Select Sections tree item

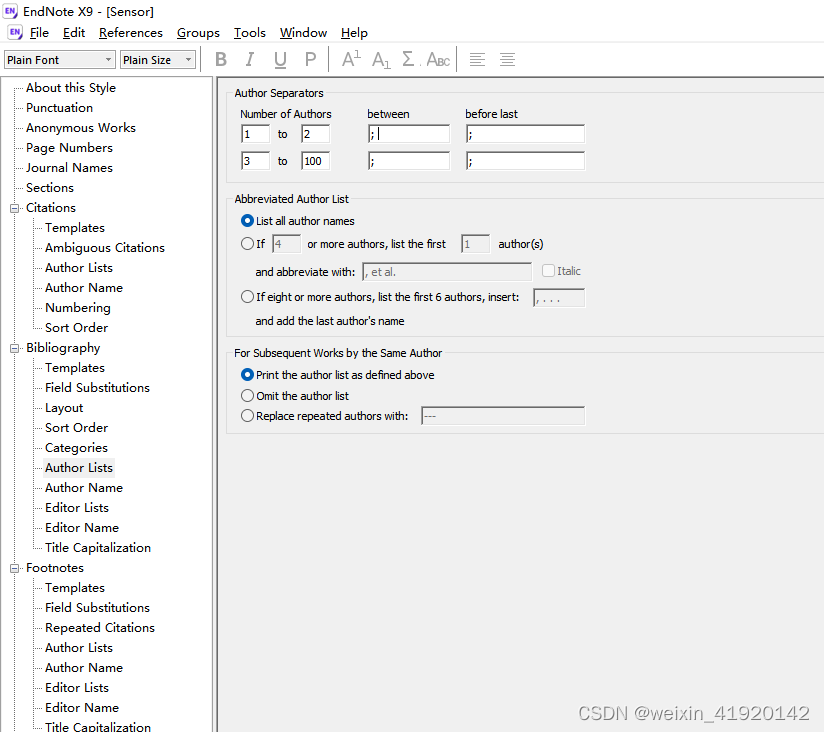coord(50,188)
